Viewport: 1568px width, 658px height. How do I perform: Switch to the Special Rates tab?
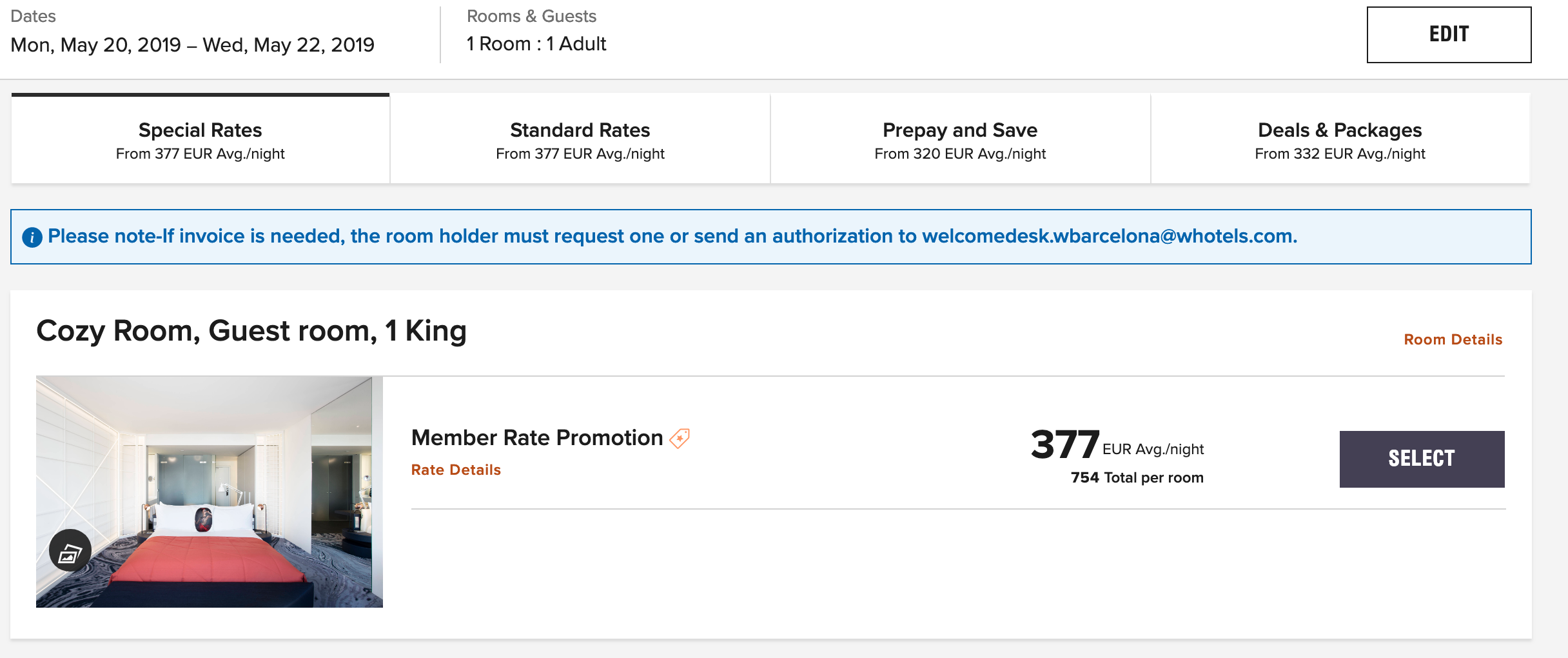pyautogui.click(x=200, y=139)
